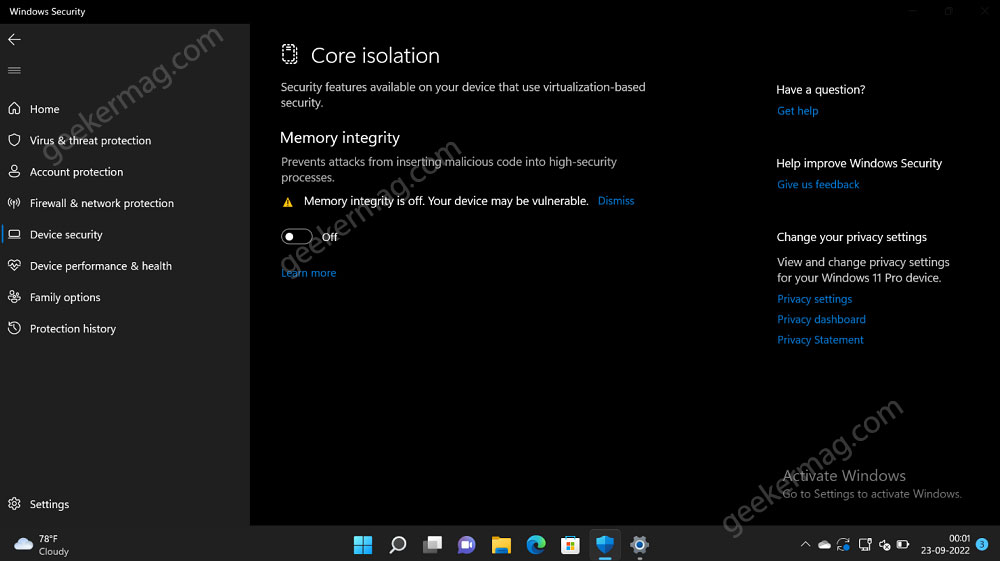Open the Privacy Statement link
This screenshot has width=1000, height=561.
point(820,340)
